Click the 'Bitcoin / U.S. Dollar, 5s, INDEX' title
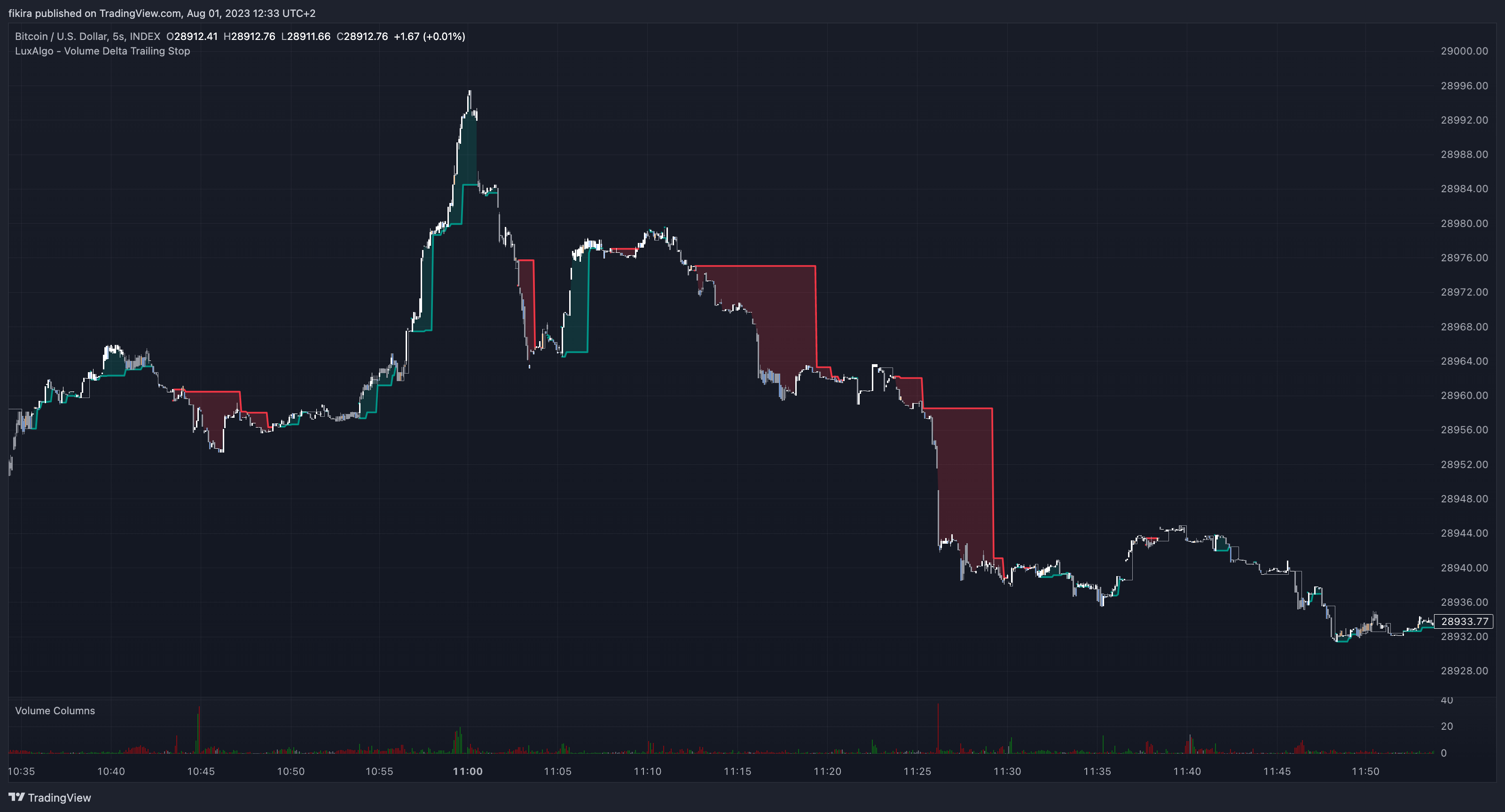 tap(87, 36)
